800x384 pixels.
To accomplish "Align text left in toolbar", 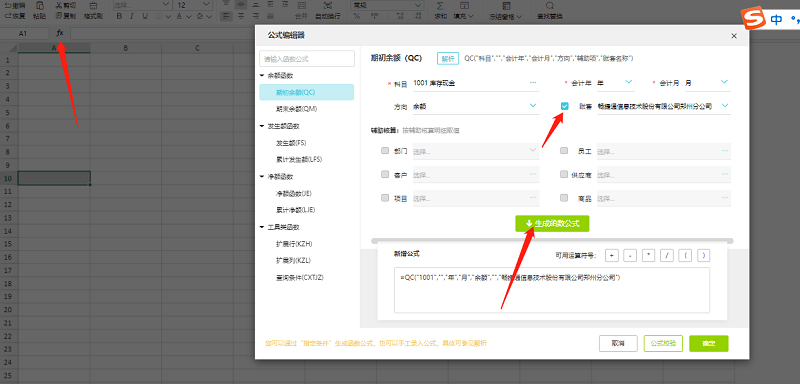I will point(227,16).
